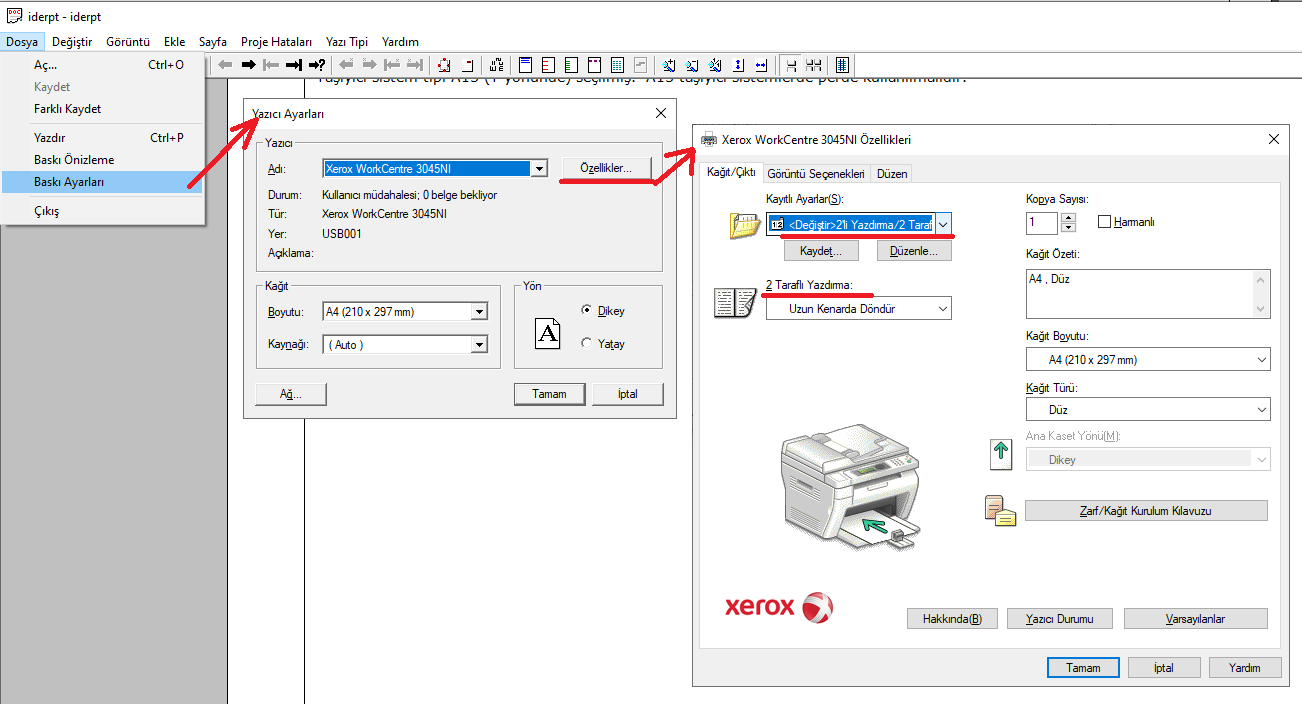Choose Baskı Önizleme from the Dosya menu
The height and width of the screenshot is (704, 1302).
[x=74, y=160]
